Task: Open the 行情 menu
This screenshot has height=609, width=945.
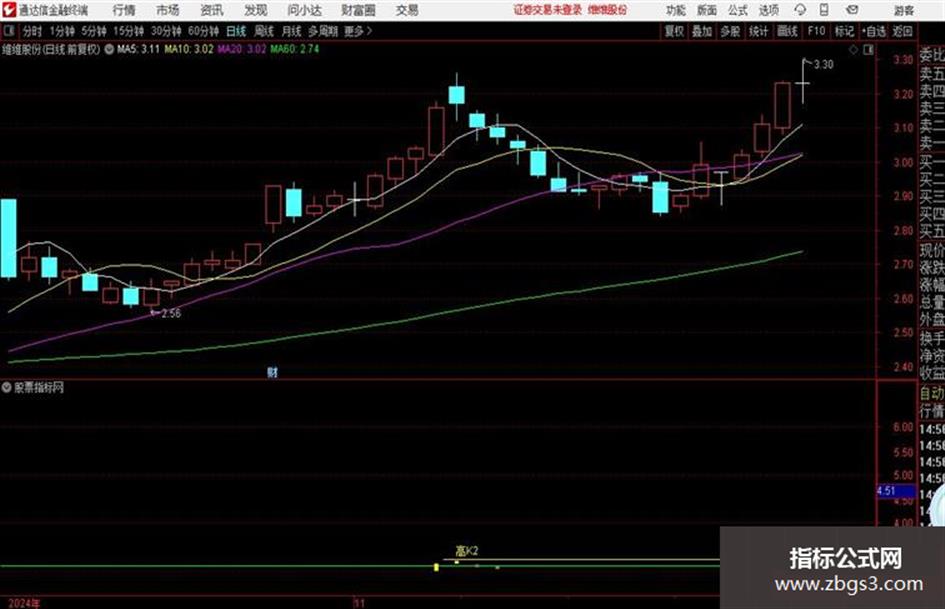Action: (x=124, y=10)
